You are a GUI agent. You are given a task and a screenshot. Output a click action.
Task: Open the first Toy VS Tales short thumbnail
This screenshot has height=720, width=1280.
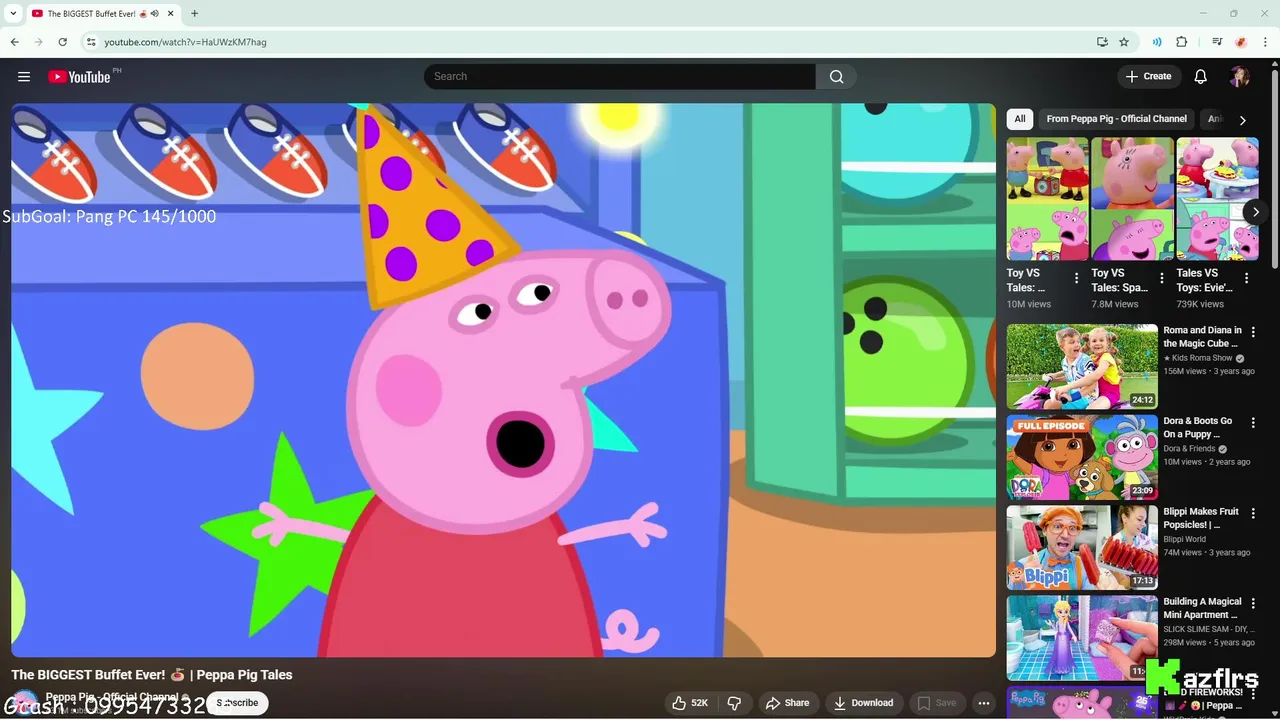(1047, 199)
